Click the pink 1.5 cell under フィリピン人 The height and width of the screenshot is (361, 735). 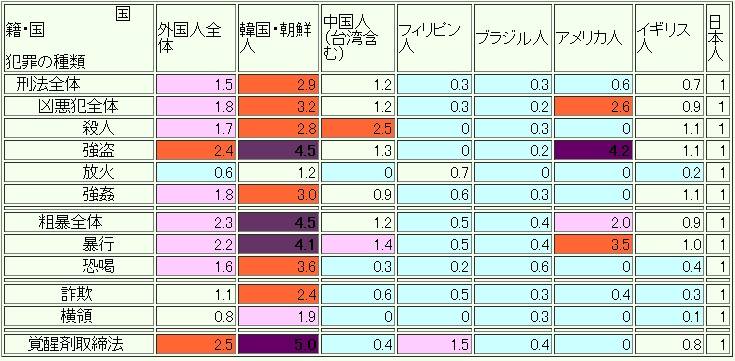point(434,345)
